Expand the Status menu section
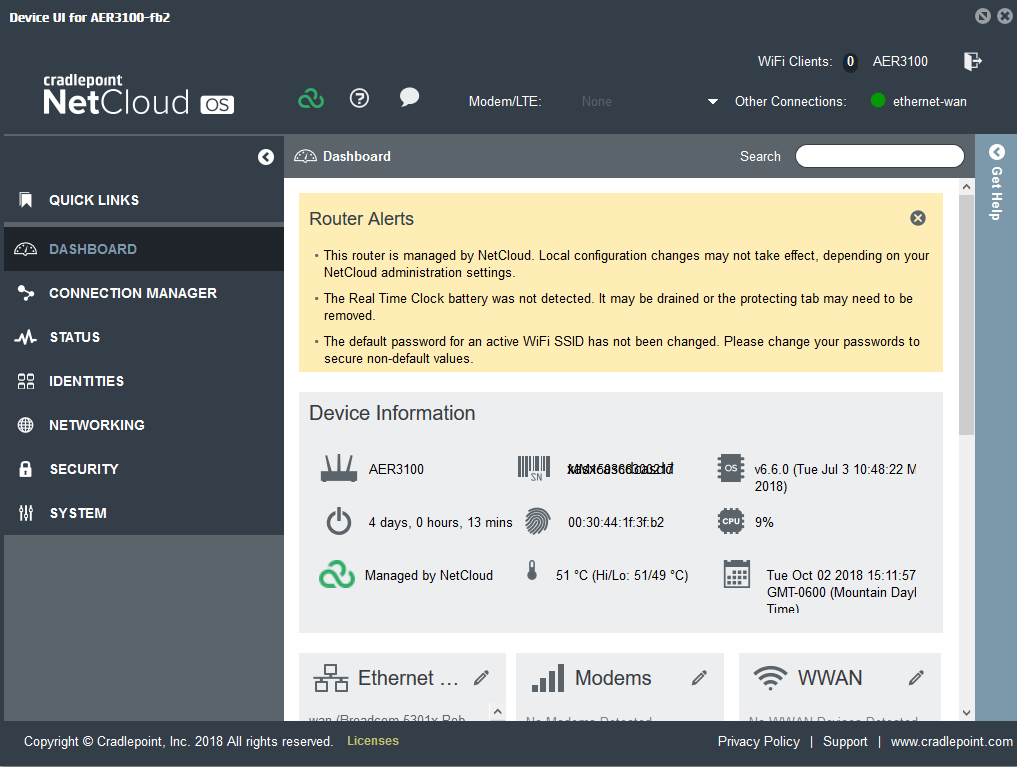This screenshot has height=767, width=1017. point(144,337)
